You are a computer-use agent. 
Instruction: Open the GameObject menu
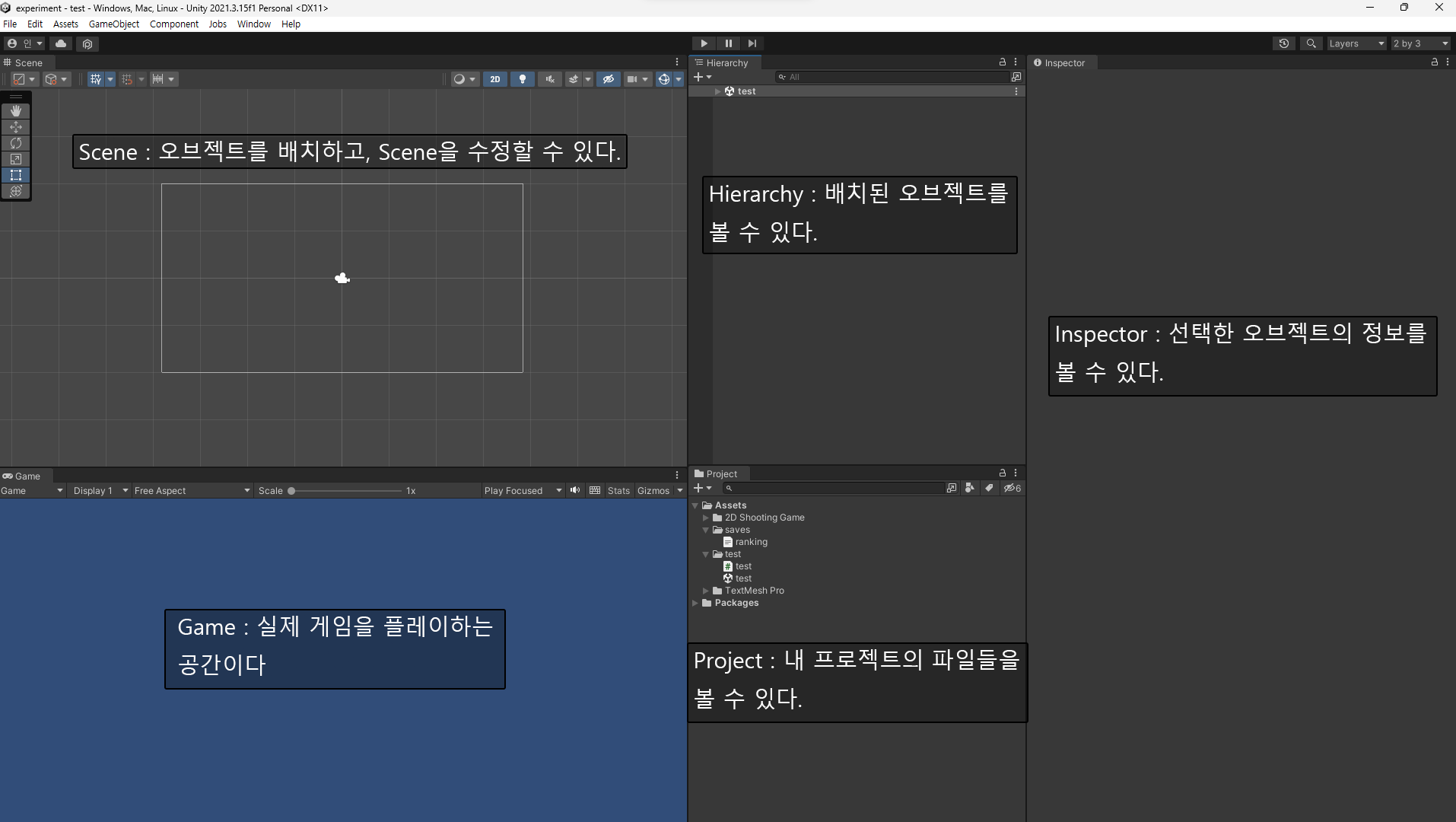(x=114, y=24)
